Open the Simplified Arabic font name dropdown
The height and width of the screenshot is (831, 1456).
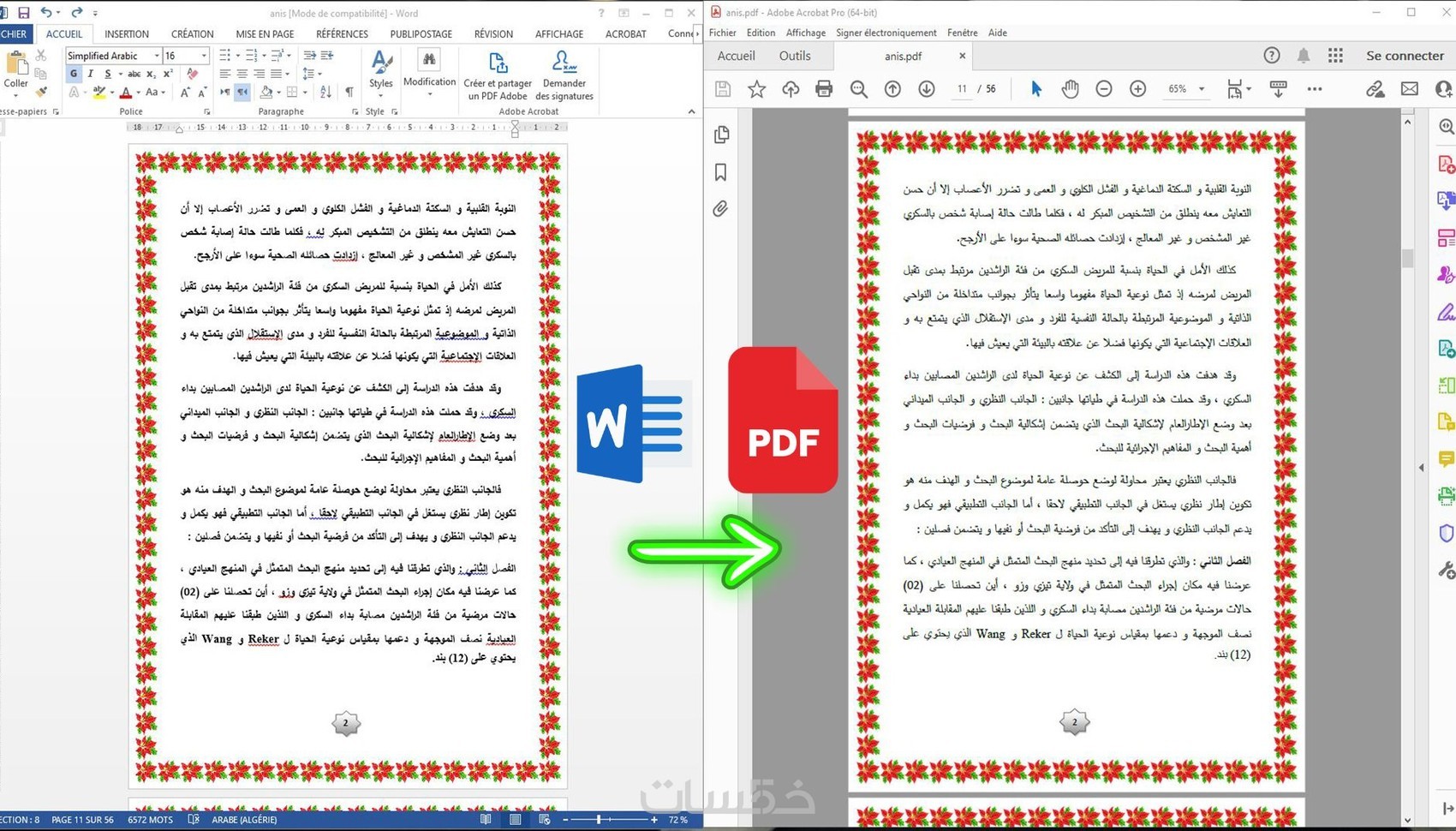(157, 56)
